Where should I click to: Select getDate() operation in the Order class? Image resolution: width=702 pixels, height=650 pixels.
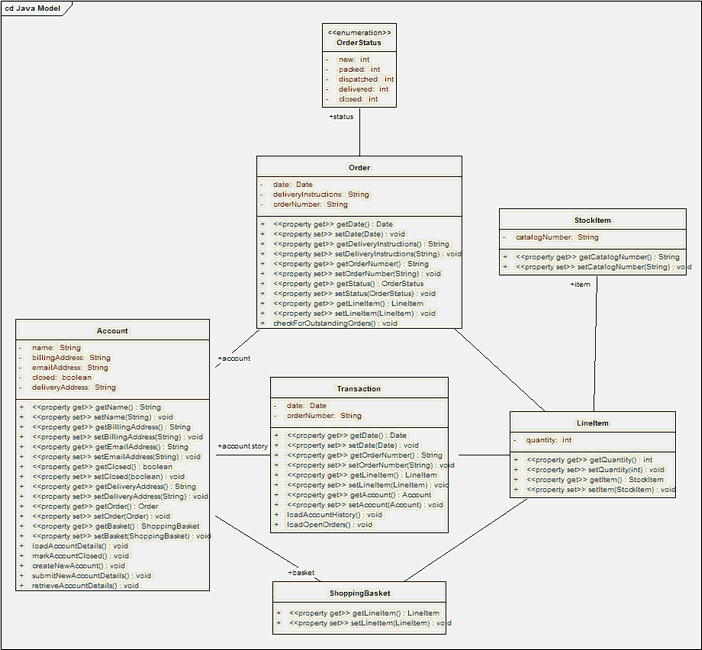tap(333, 224)
